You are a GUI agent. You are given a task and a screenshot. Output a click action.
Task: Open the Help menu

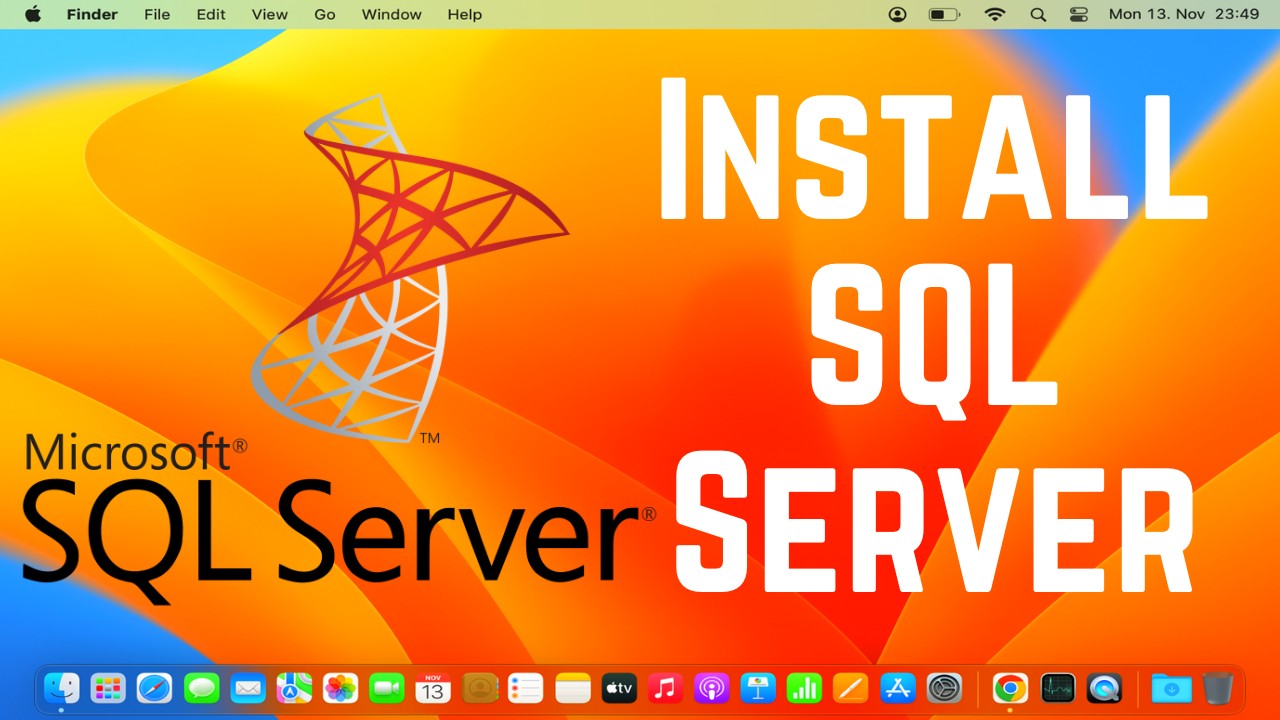pos(465,14)
